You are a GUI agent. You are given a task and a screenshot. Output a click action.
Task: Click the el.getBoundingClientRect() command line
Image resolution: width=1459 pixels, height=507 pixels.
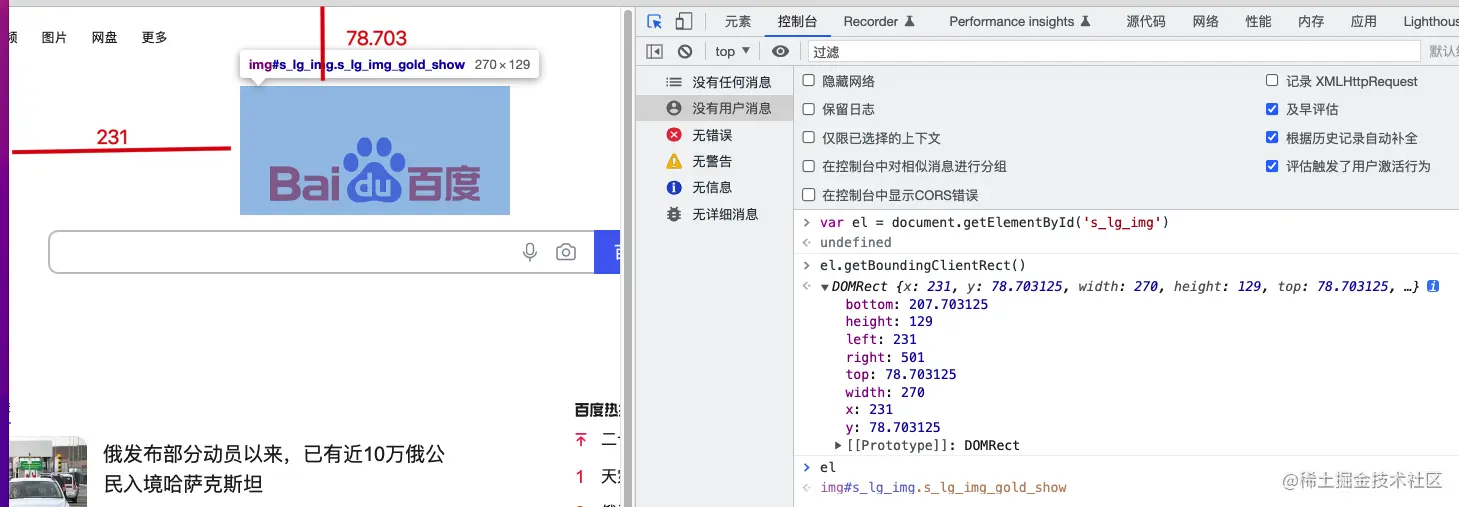pyautogui.click(x=923, y=265)
